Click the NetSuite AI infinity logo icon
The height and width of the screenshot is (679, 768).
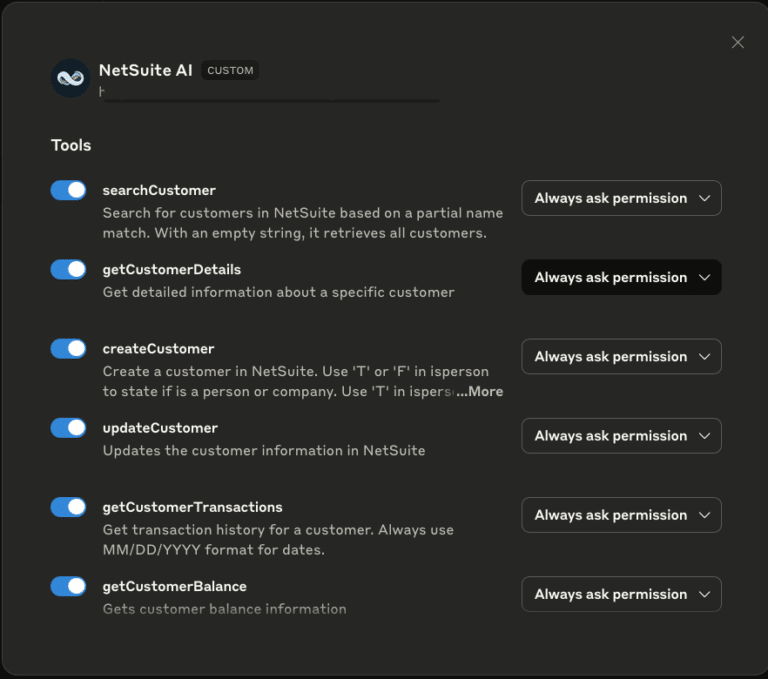pyautogui.click(x=71, y=78)
